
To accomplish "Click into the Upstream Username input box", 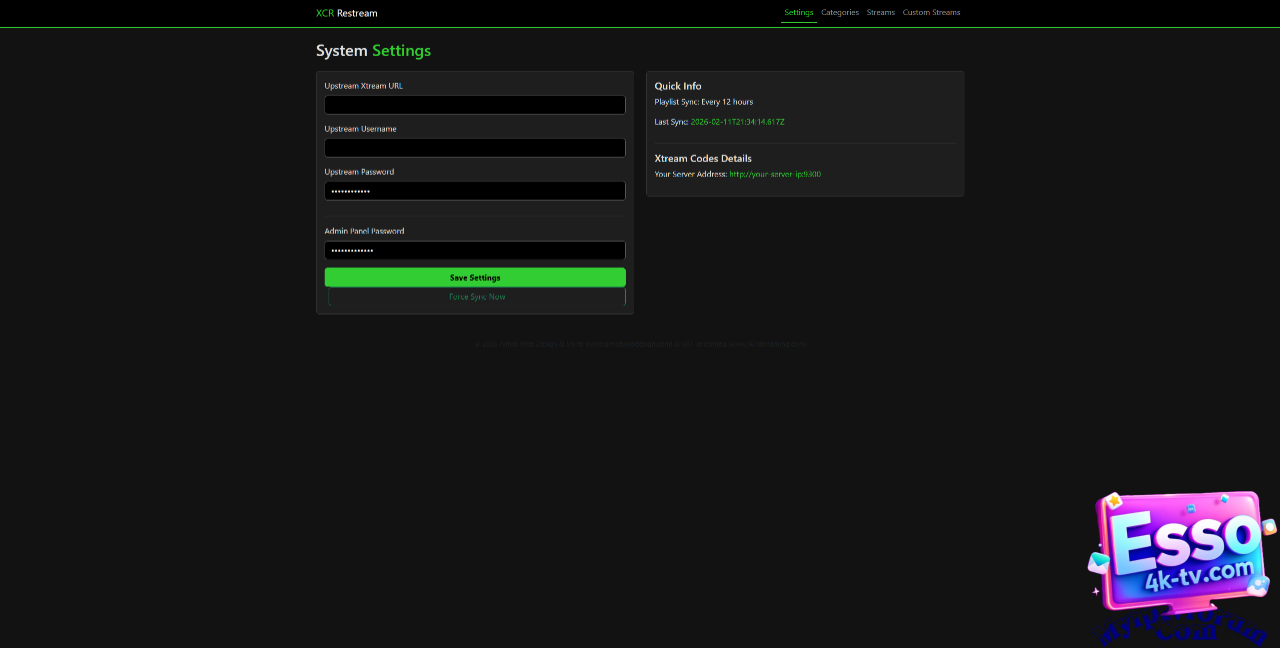I will 475,148.
